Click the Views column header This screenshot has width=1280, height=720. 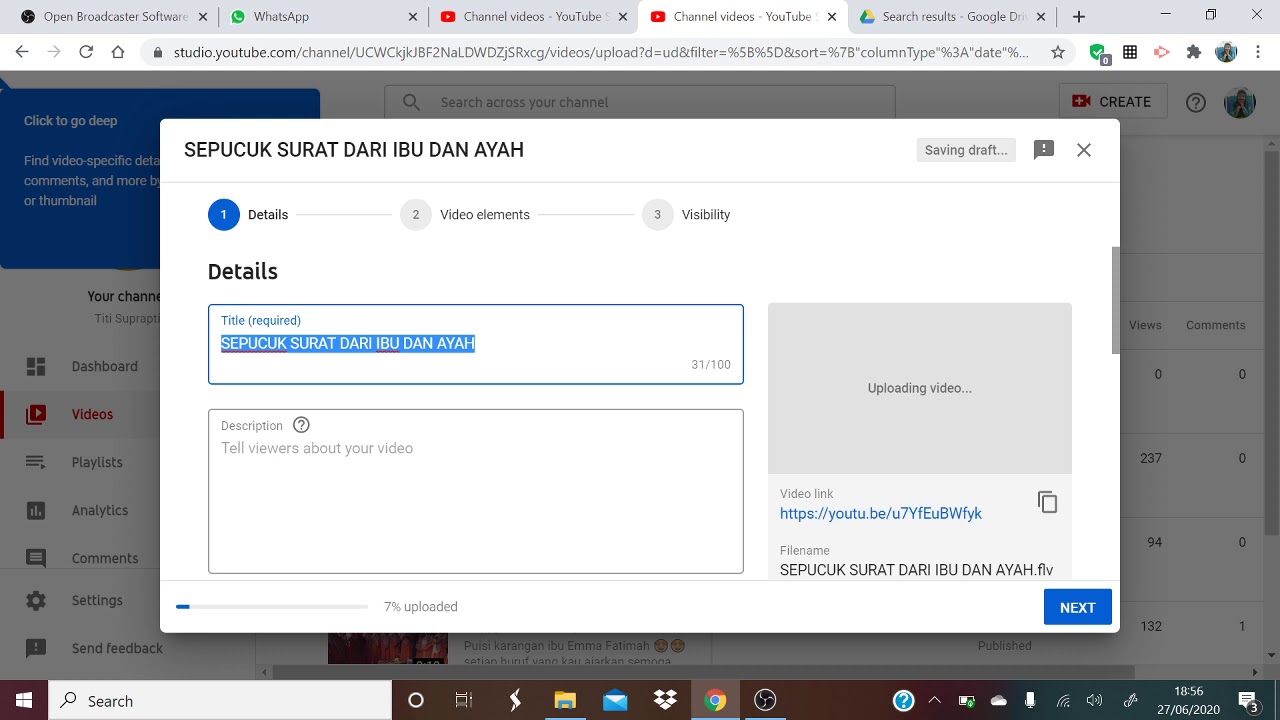1145,325
